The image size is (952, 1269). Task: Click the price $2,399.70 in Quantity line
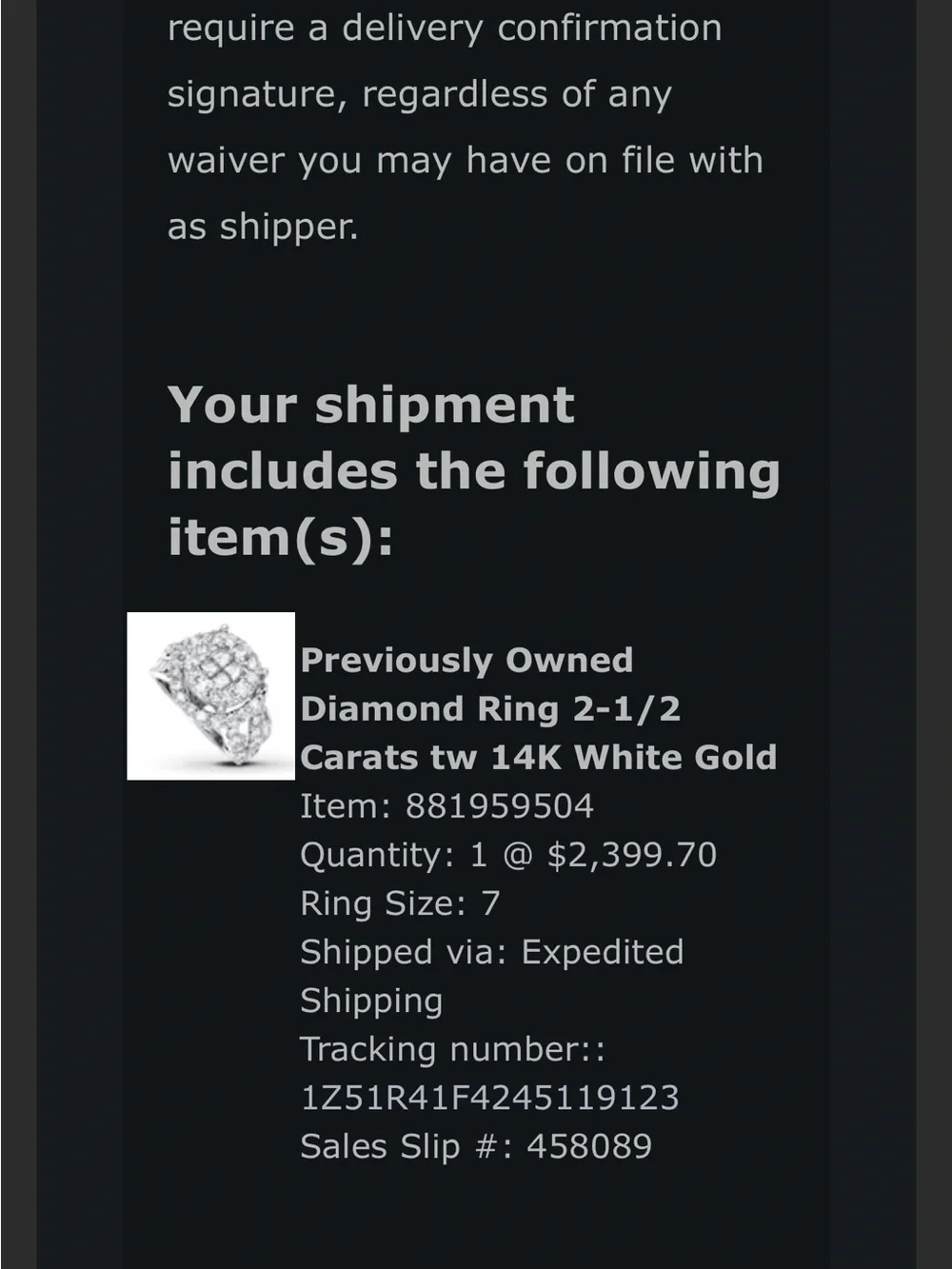(x=632, y=855)
